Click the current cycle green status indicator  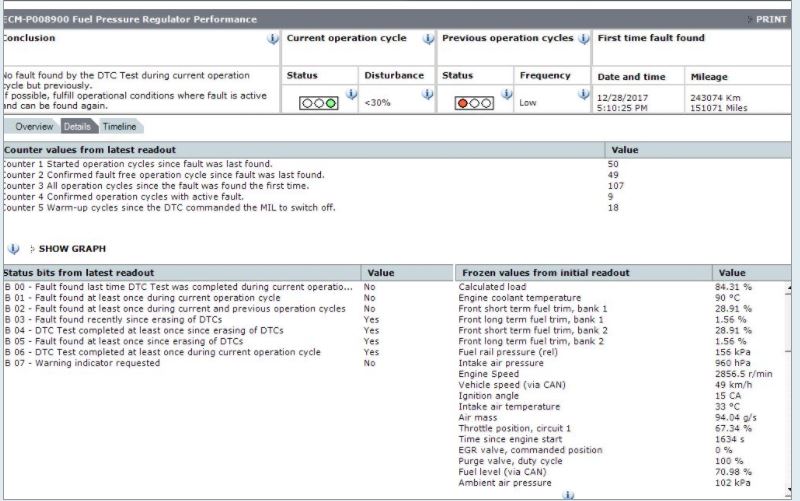click(x=319, y=102)
